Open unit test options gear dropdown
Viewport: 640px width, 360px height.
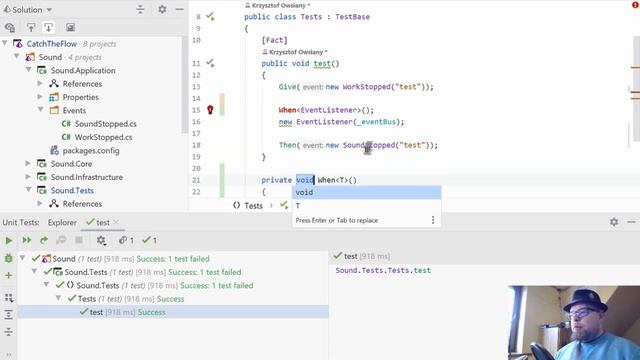pos(101,240)
